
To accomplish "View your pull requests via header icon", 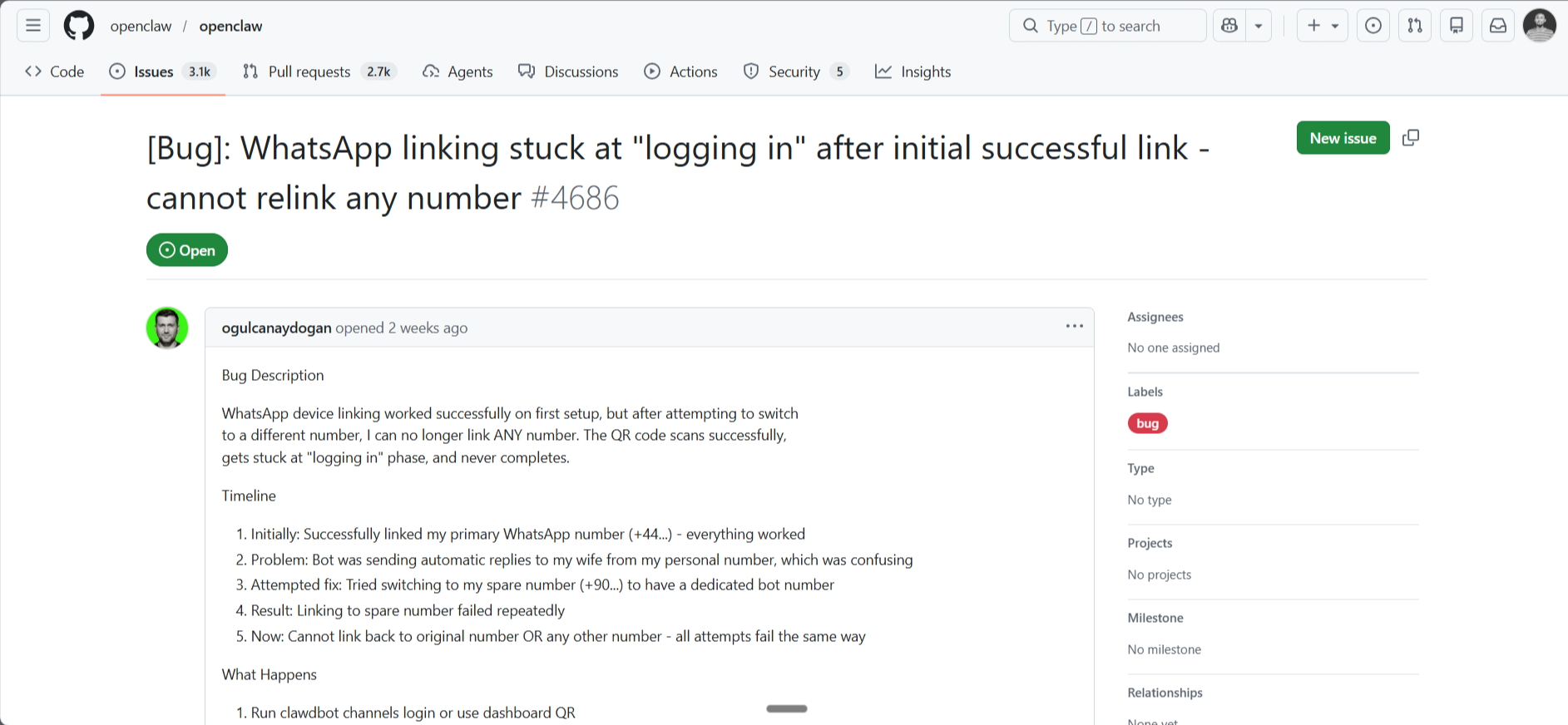I will pos(1415,26).
